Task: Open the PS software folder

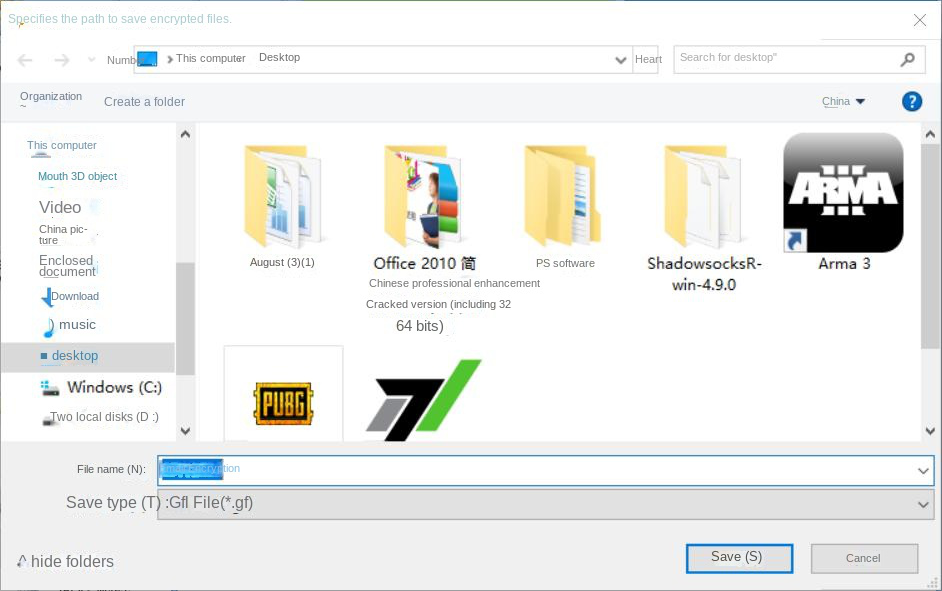Action: [564, 197]
